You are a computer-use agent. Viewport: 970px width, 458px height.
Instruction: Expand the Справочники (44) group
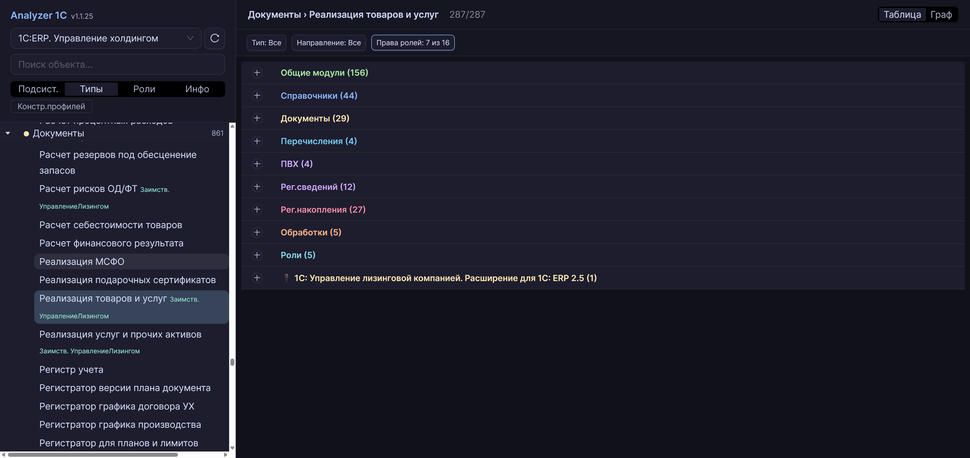coord(257,96)
